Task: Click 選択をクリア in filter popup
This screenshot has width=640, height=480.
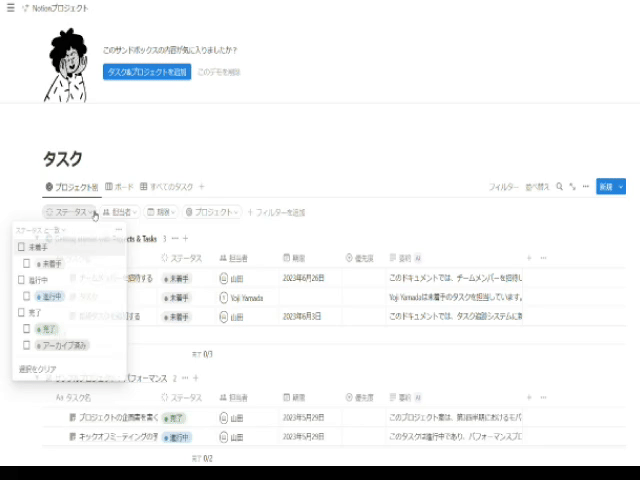Action: [38, 369]
